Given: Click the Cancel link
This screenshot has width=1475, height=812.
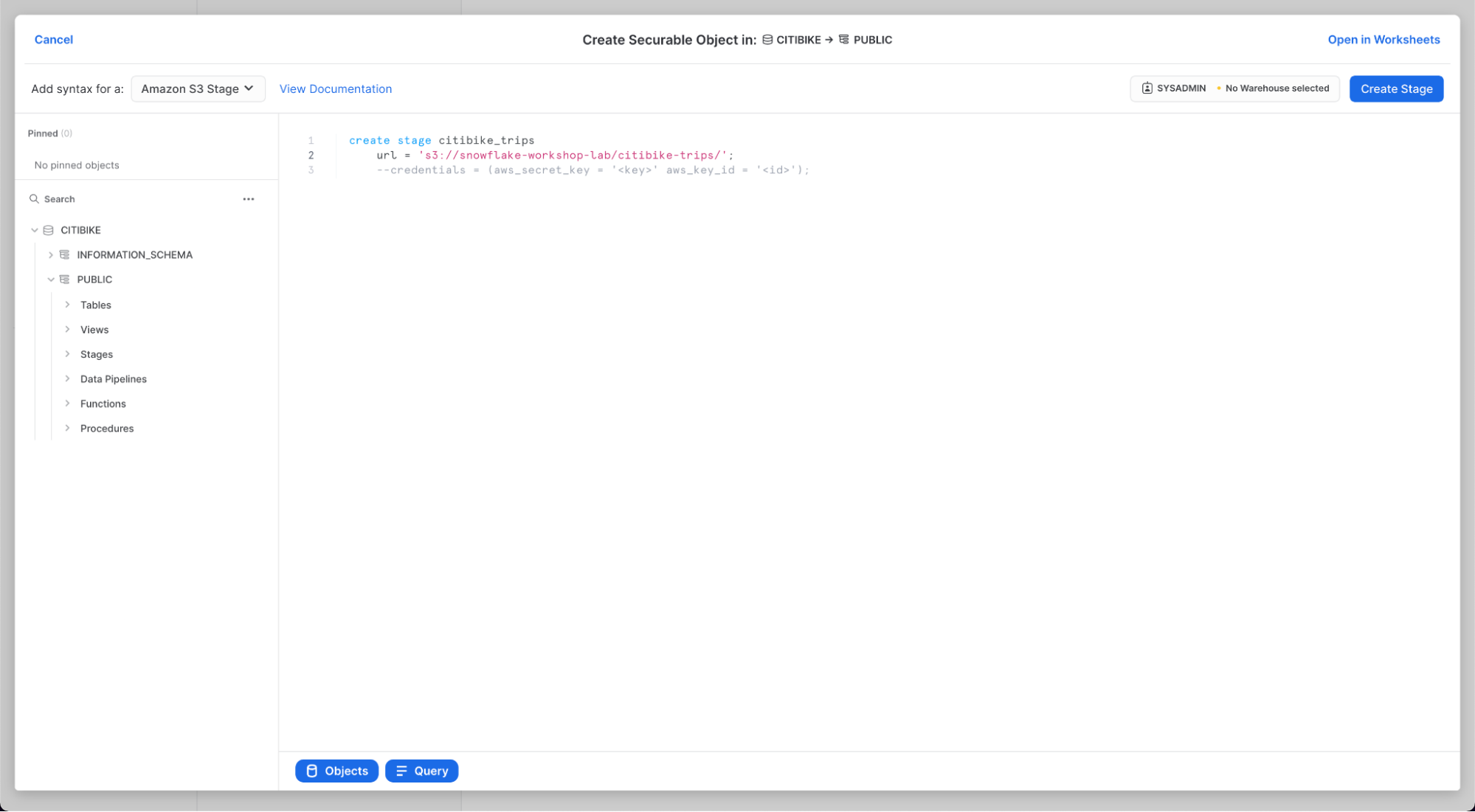Looking at the screenshot, I should click(54, 40).
